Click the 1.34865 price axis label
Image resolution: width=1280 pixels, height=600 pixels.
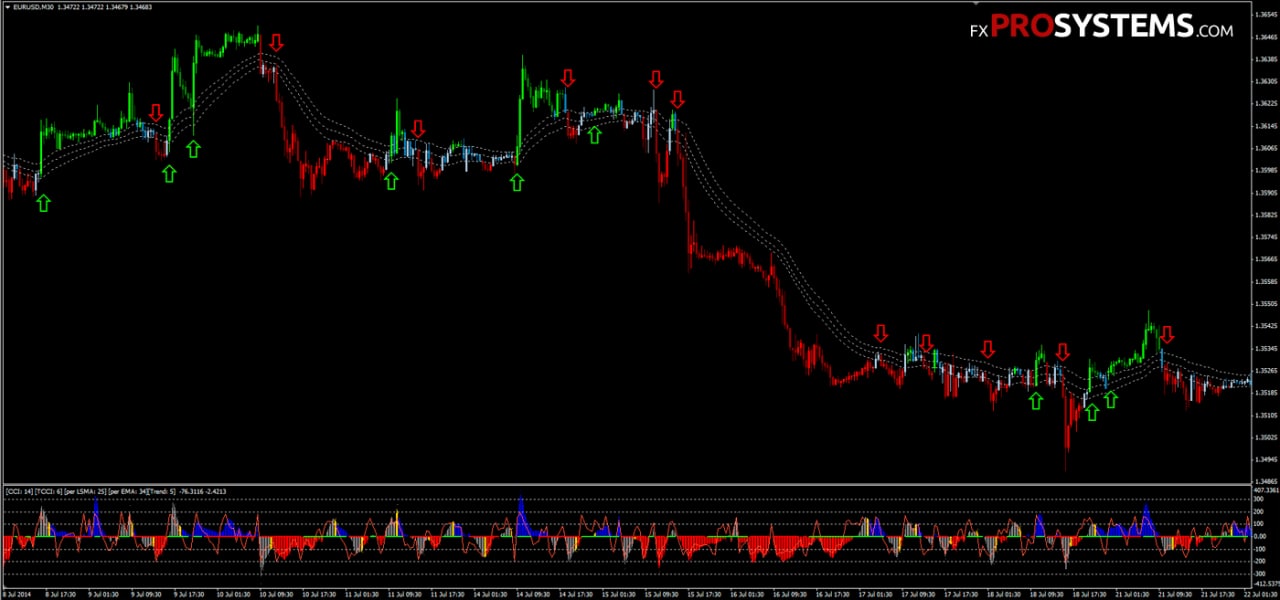[x=1265, y=481]
